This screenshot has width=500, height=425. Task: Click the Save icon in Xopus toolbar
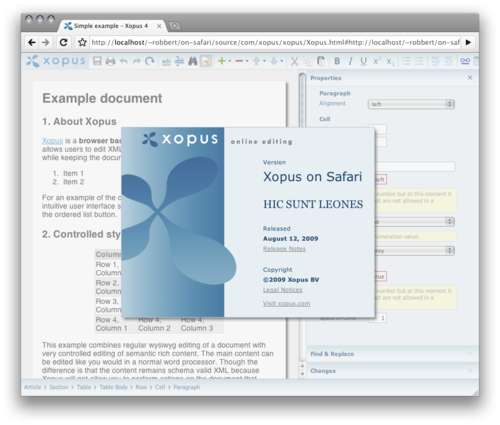[97, 61]
